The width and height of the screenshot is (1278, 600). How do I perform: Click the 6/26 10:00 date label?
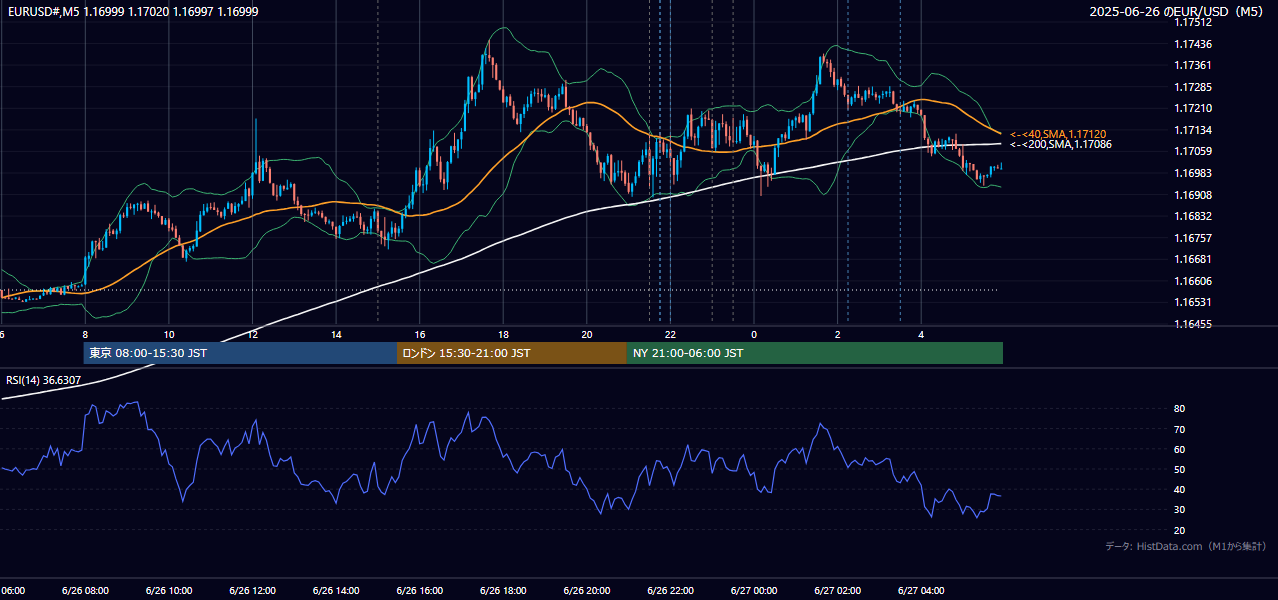click(x=169, y=591)
